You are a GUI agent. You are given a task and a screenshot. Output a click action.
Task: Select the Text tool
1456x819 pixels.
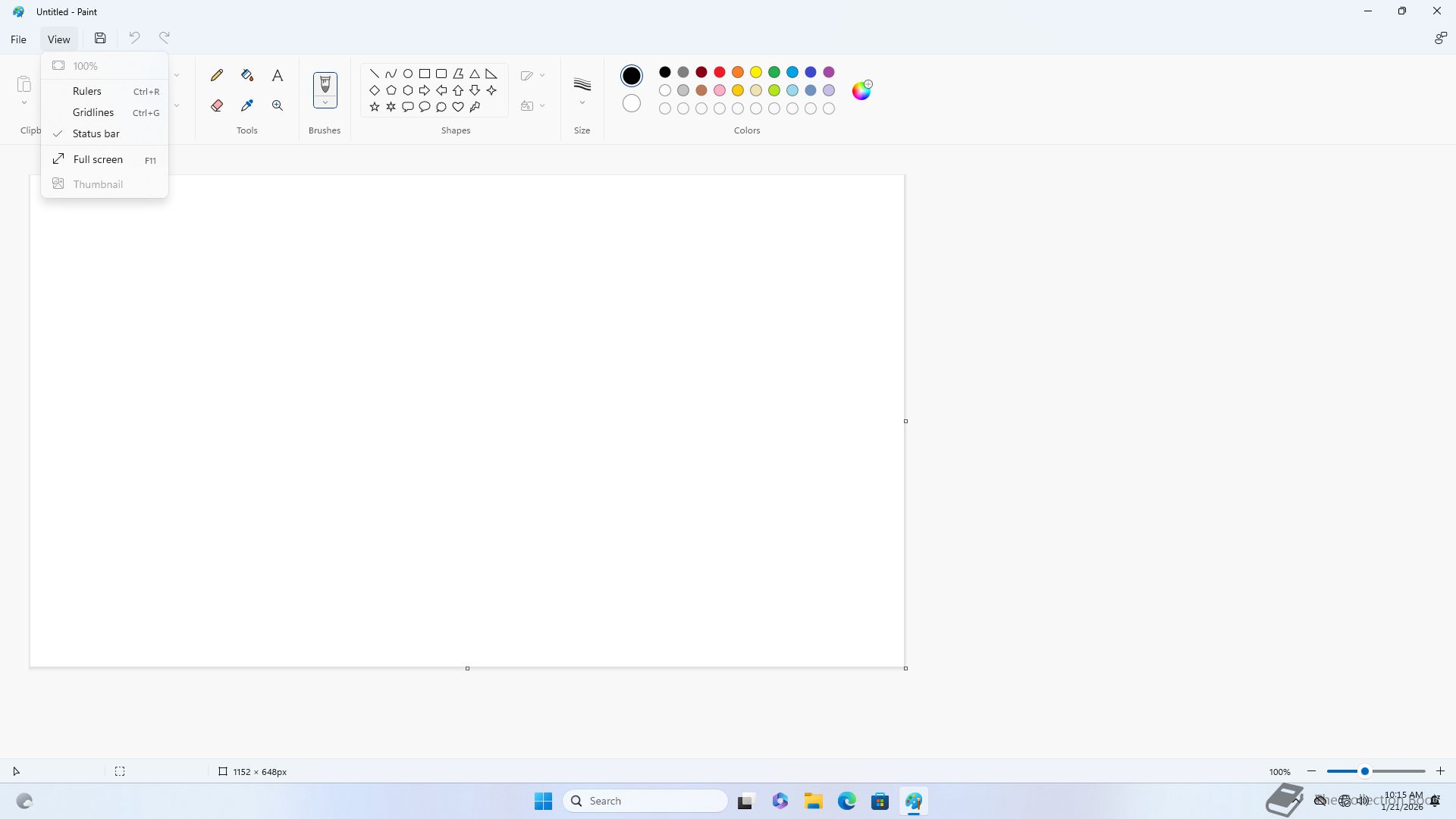click(278, 75)
